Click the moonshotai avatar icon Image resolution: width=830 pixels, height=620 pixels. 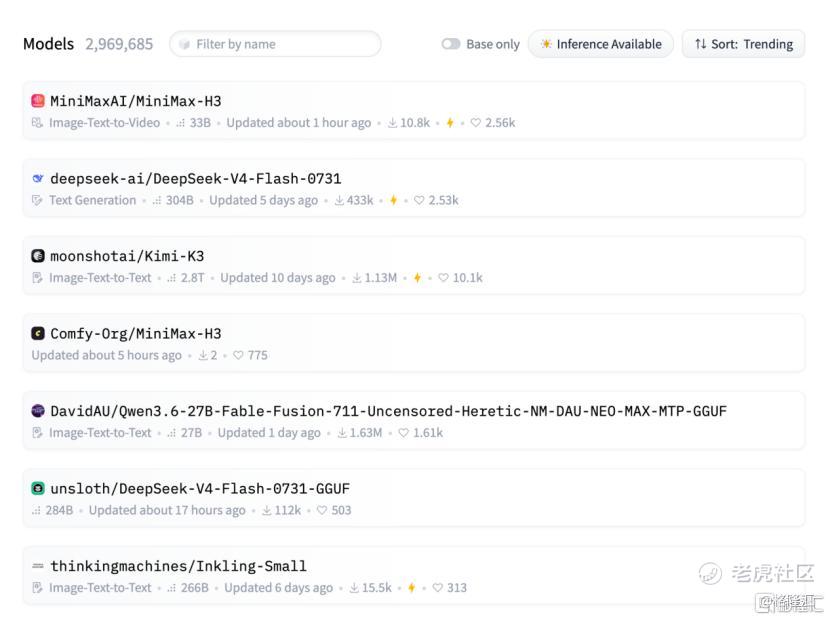click(x=38, y=256)
